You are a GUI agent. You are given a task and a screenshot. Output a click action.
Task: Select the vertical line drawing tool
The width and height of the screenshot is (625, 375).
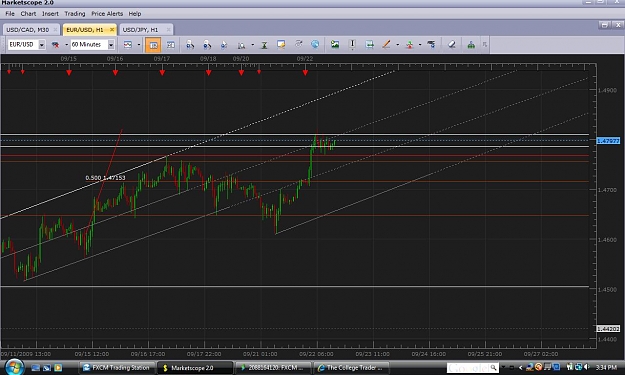pyautogui.click(x=352, y=44)
